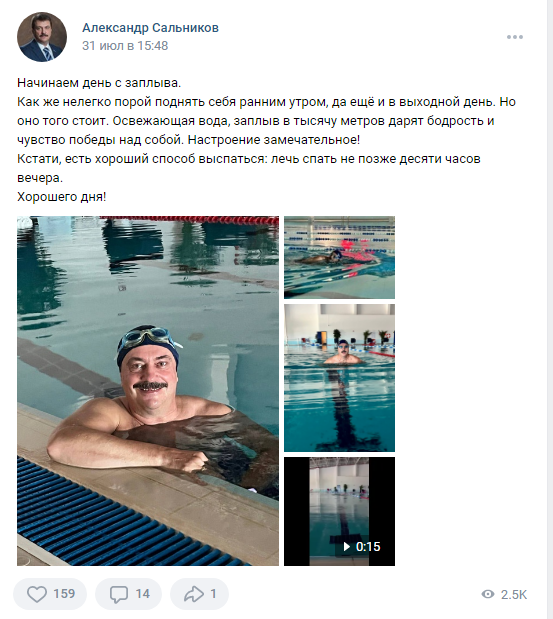Open photo of man standing in pool lane

(339, 378)
